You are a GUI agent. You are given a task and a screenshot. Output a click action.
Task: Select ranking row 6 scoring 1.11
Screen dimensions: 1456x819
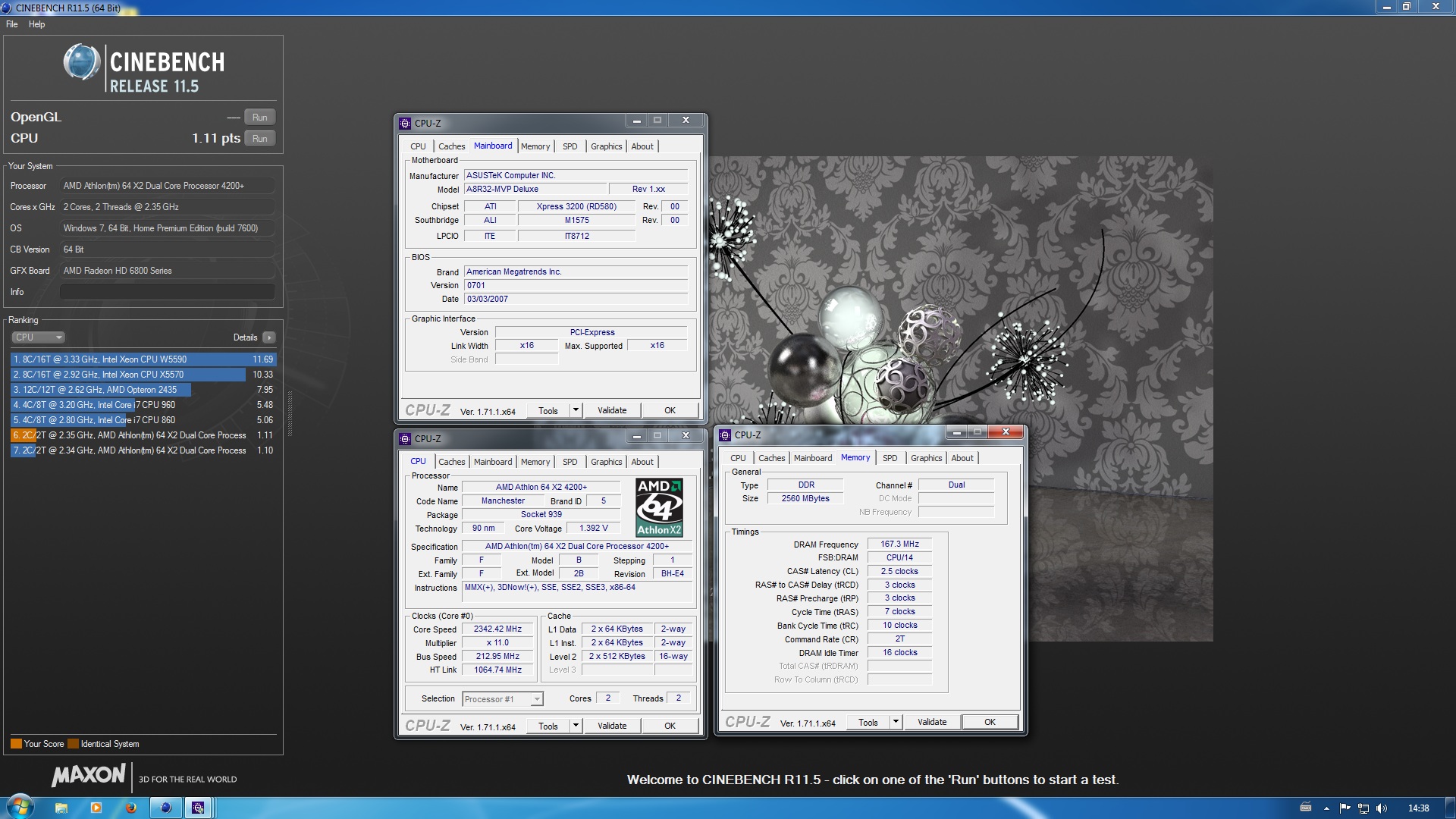point(143,435)
